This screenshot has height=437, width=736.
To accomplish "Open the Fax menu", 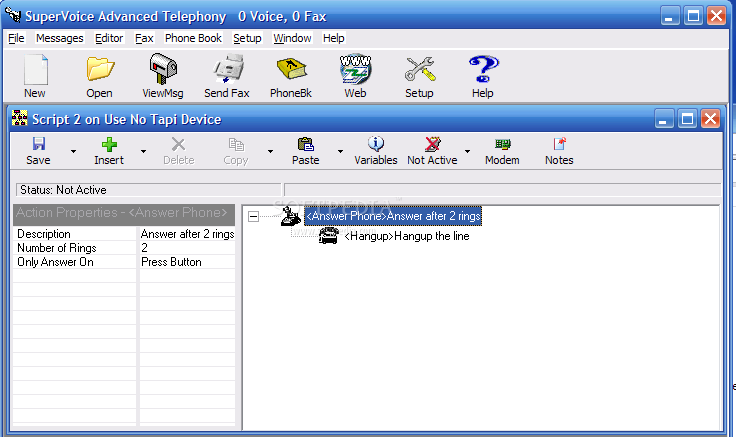I will [144, 38].
